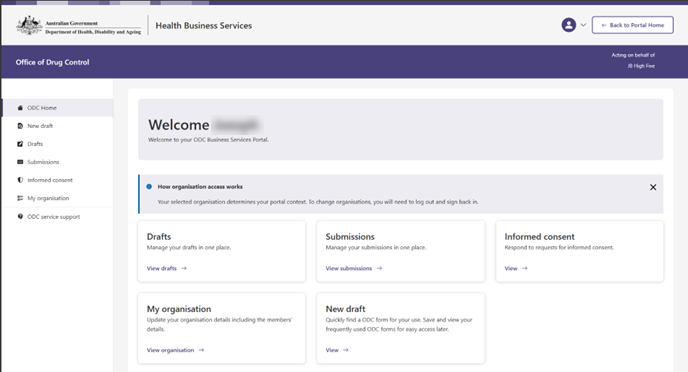Open Drafts from sidebar menu
The height and width of the screenshot is (372, 688).
point(58,144)
